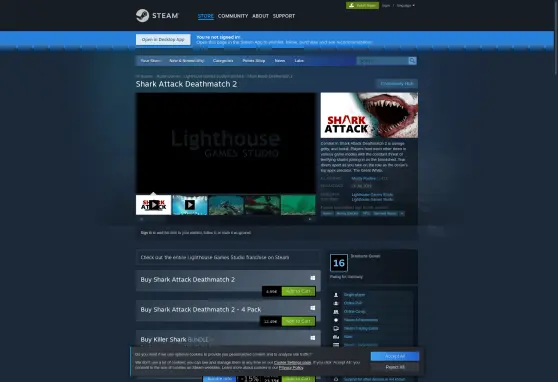
Task: Open the Categories dropdown menu
Action: tap(223, 61)
